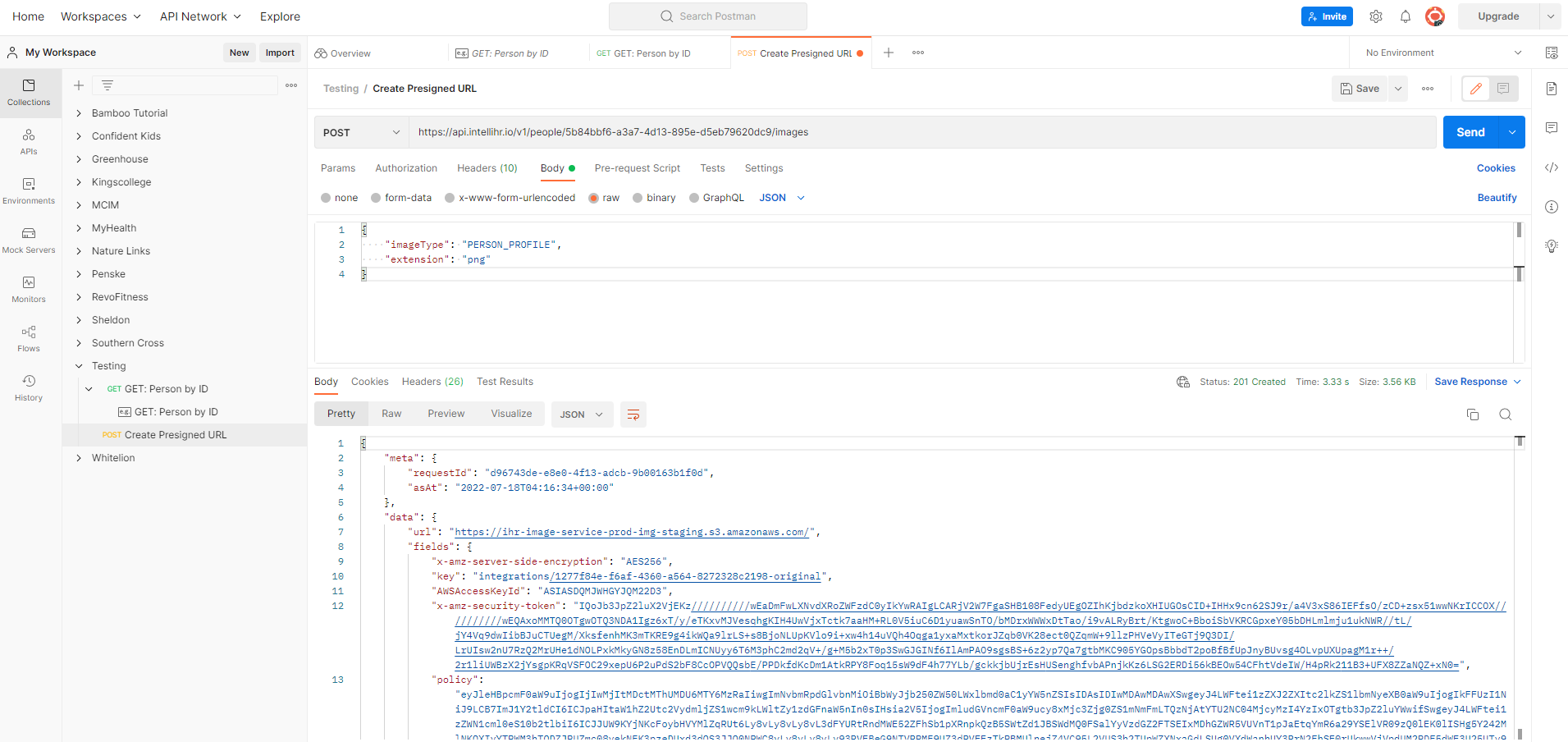Open the code snippet pane

(1552, 167)
